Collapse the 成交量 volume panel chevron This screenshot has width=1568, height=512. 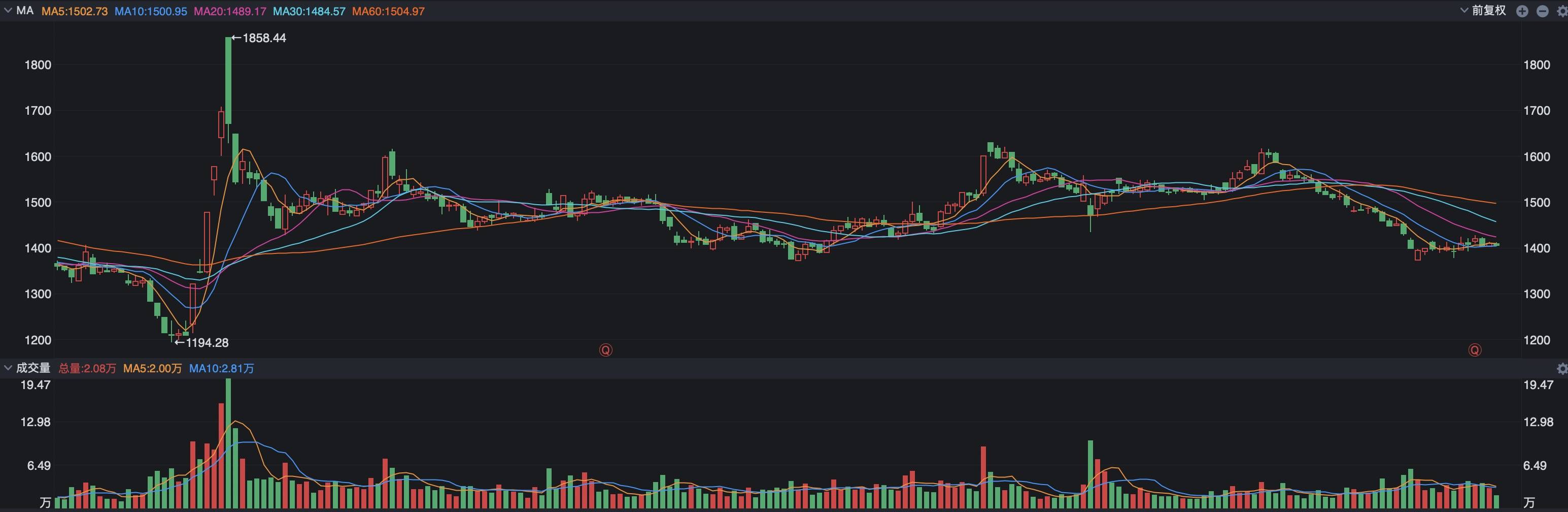8,368
